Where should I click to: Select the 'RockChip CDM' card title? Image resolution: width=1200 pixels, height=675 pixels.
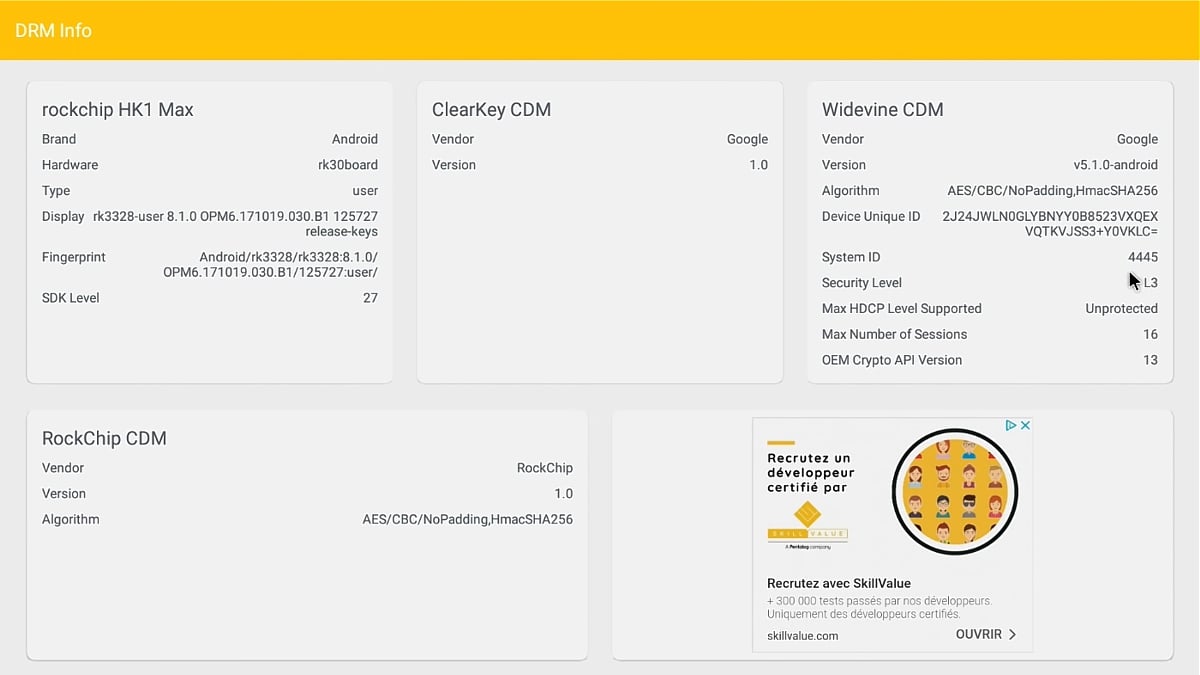coord(104,439)
